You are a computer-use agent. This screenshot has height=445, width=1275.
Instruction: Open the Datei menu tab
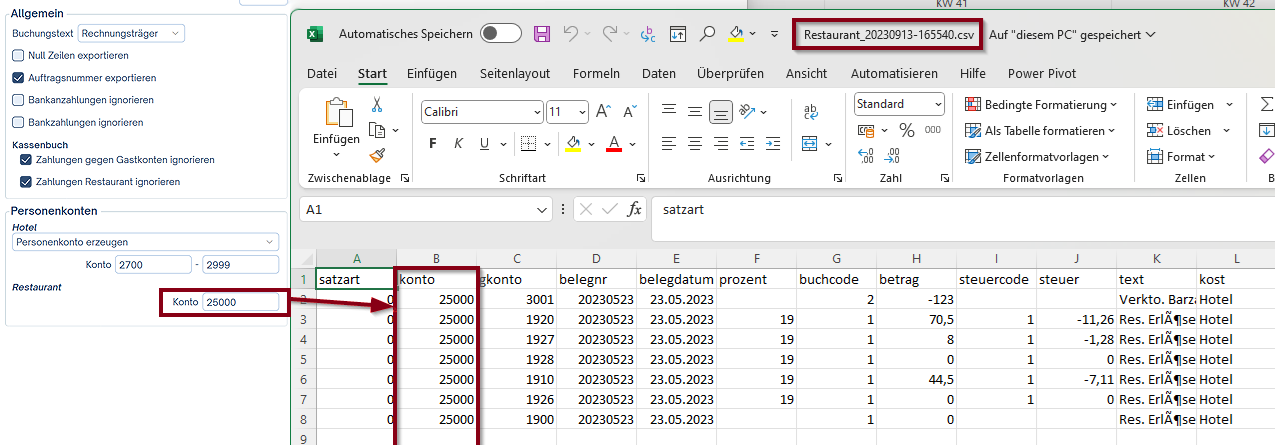point(322,73)
